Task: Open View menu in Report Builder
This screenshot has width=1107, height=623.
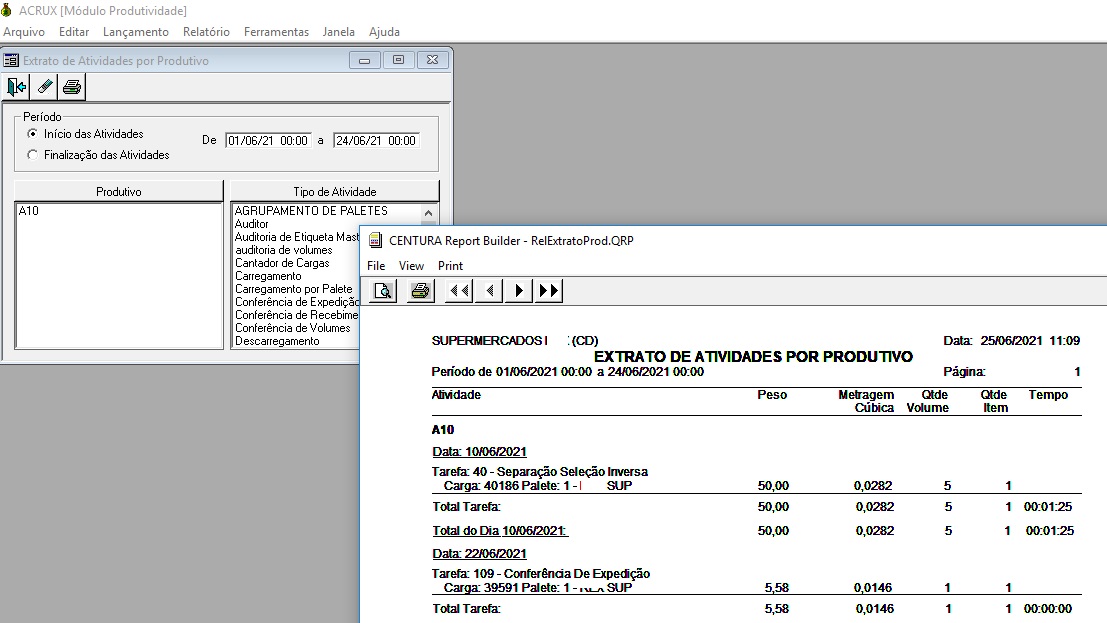Action: (x=411, y=266)
